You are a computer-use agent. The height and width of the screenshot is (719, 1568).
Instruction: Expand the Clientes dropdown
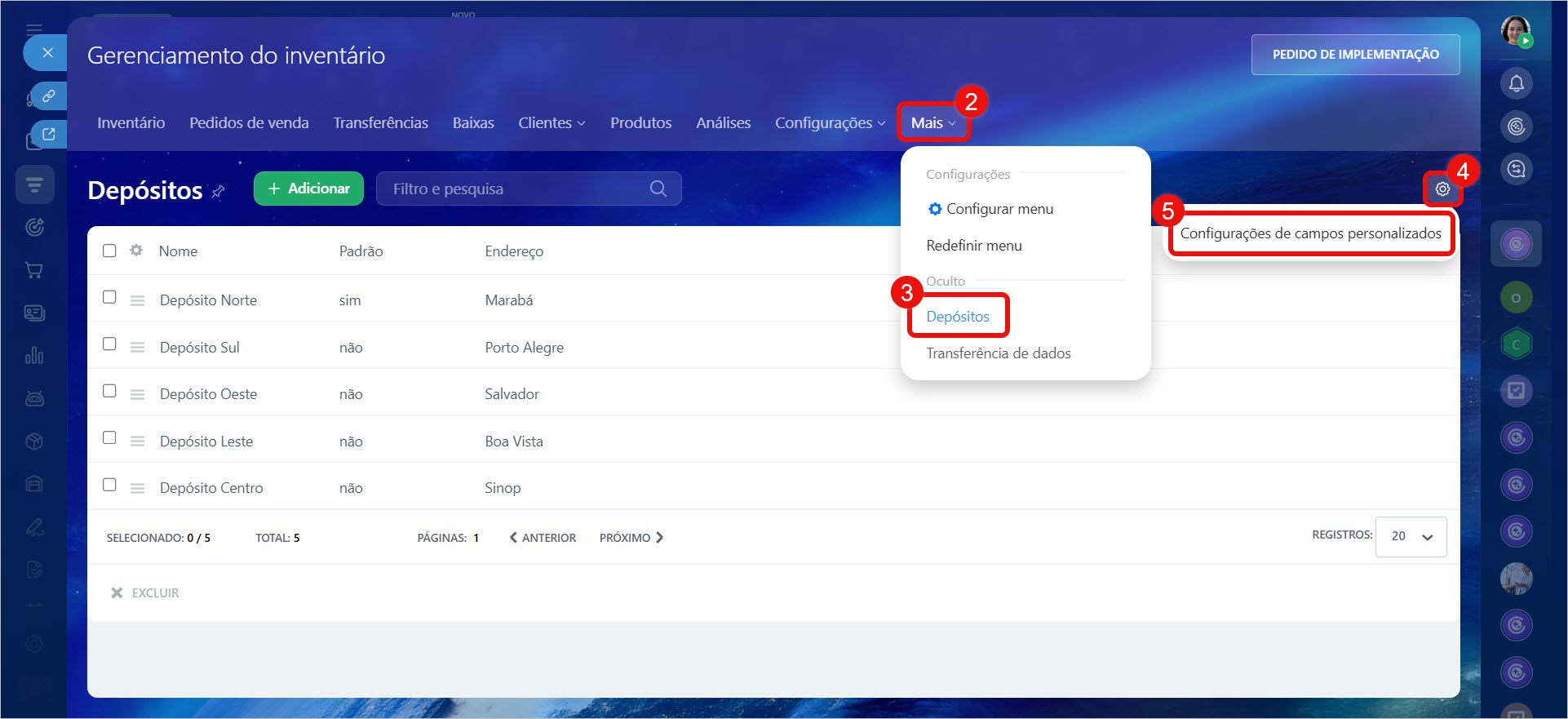551,123
